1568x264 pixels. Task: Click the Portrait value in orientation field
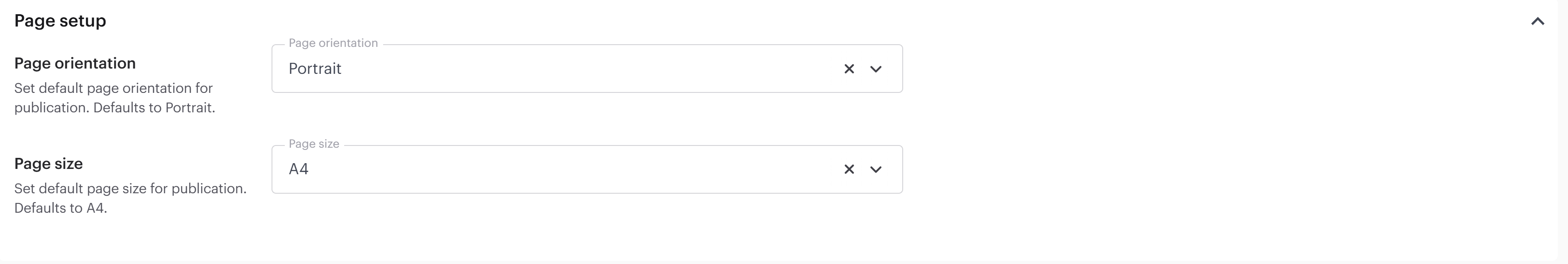(x=314, y=69)
